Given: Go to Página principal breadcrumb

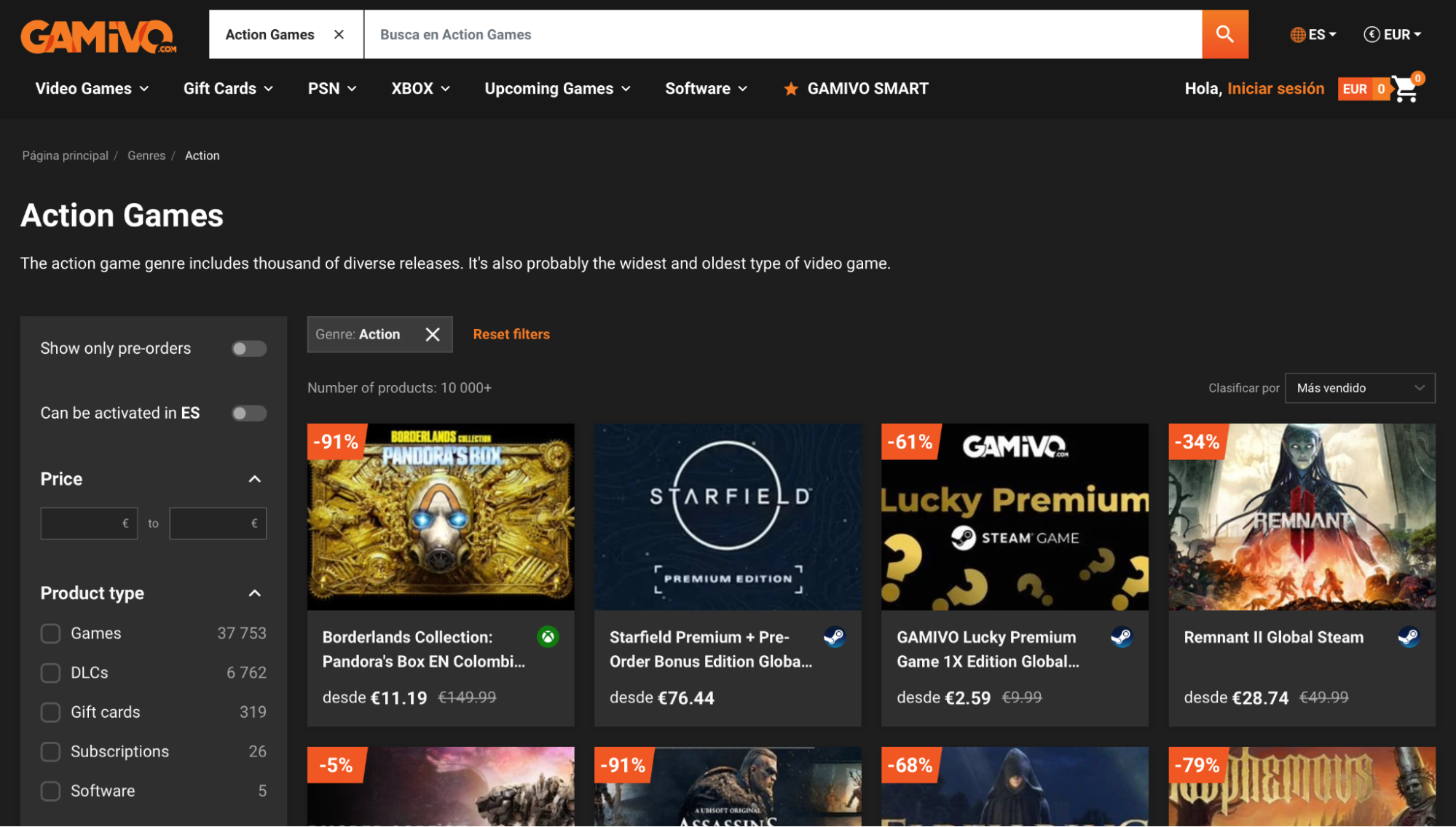Looking at the screenshot, I should point(65,156).
